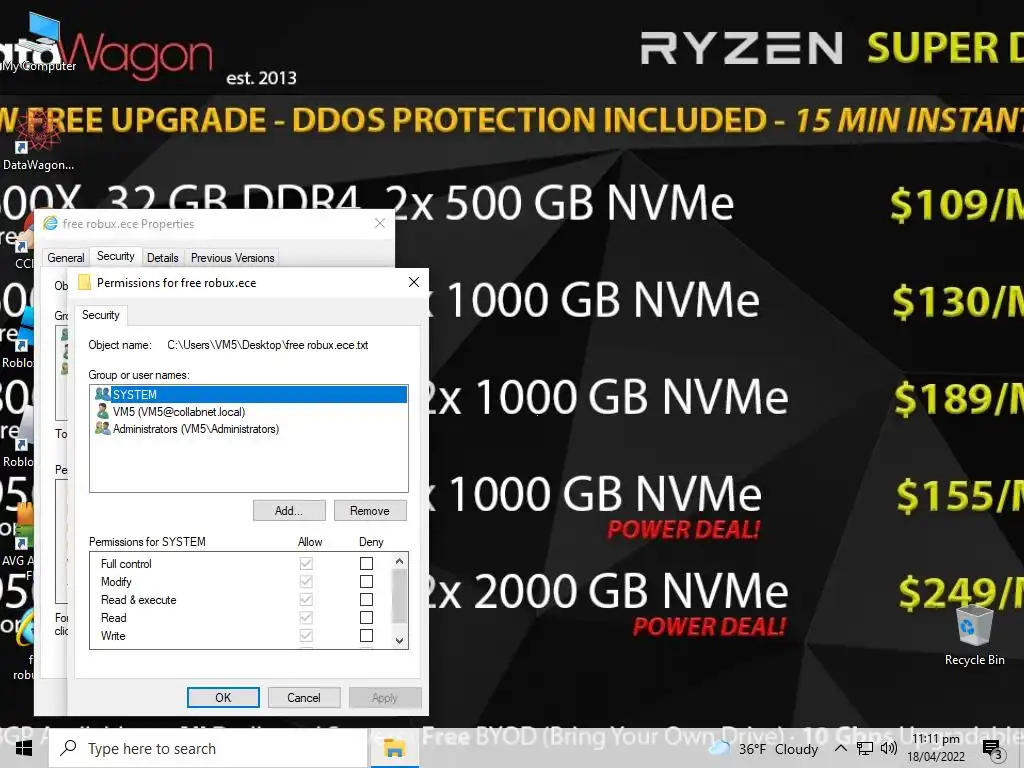
Task: Toggle Allow checkbox for Full control
Action: (306, 563)
